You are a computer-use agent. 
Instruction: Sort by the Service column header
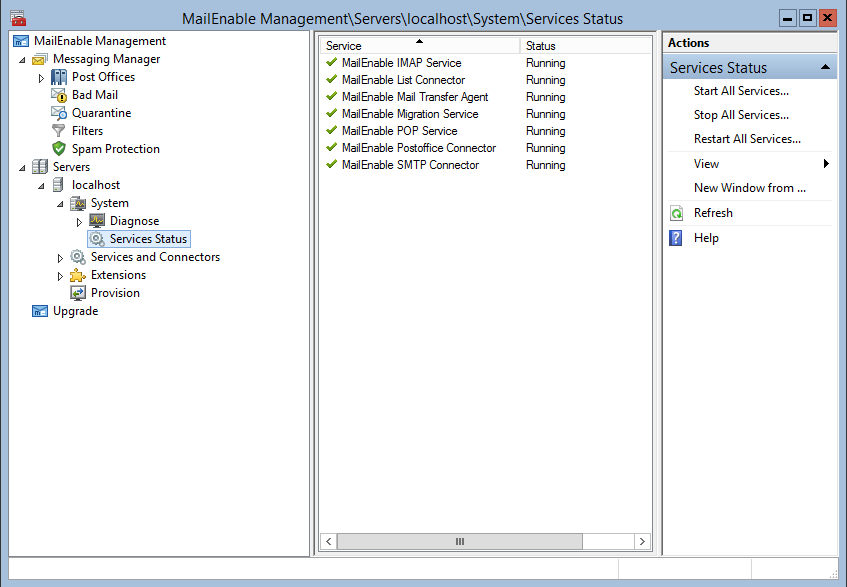click(x=420, y=45)
